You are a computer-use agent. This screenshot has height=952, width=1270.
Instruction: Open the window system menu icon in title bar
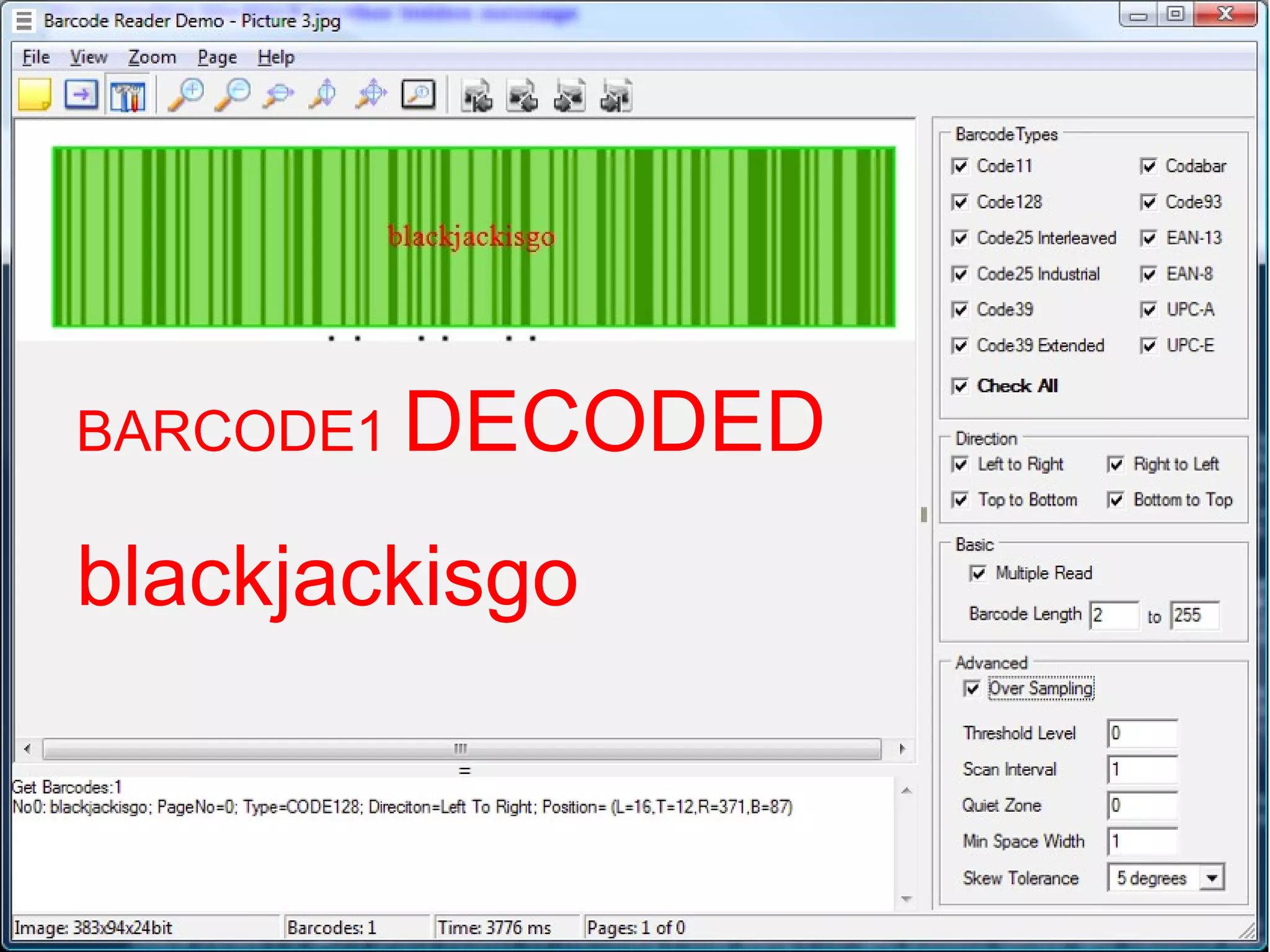(24, 20)
